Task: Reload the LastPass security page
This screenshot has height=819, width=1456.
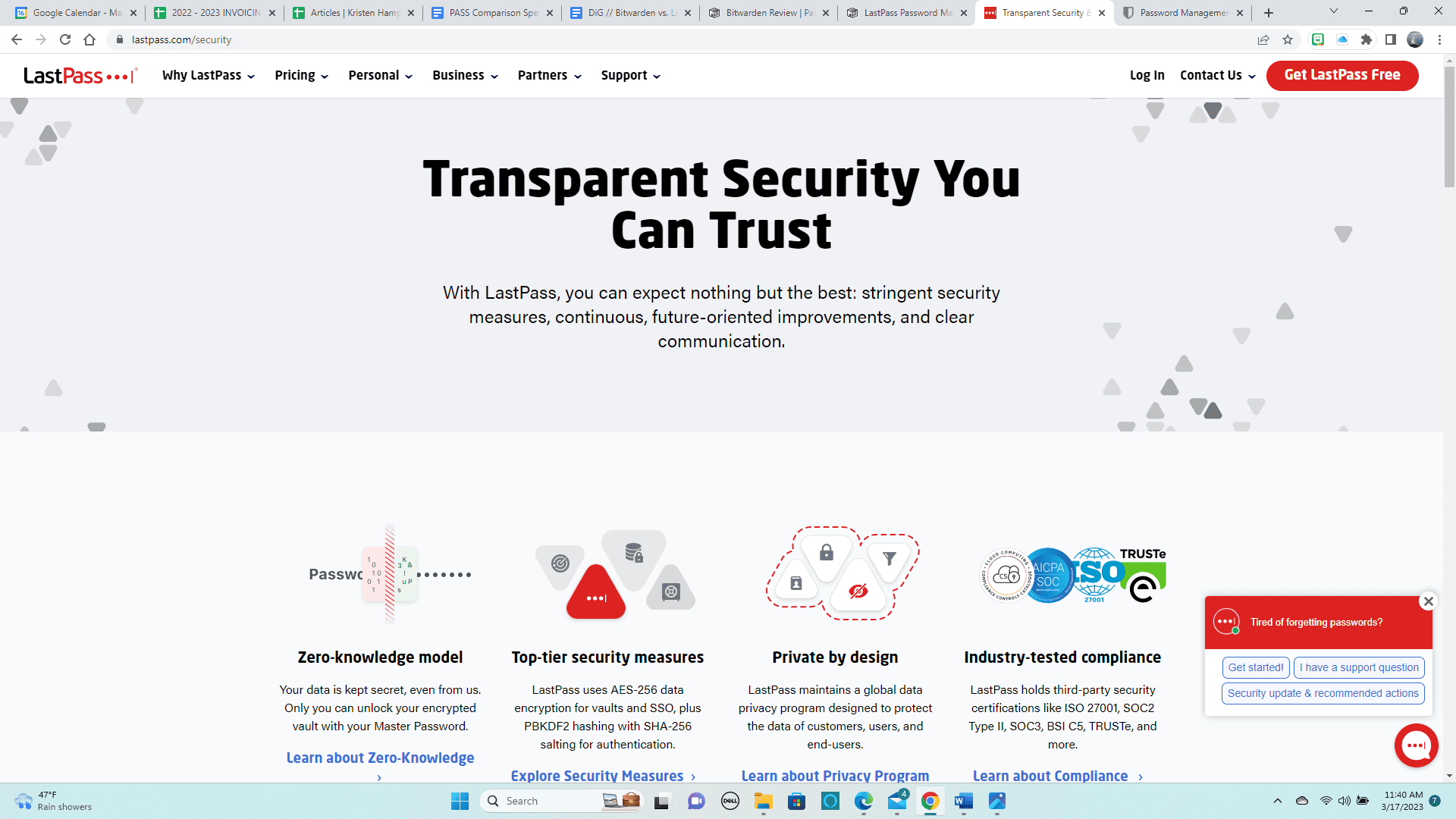Action: tap(65, 39)
